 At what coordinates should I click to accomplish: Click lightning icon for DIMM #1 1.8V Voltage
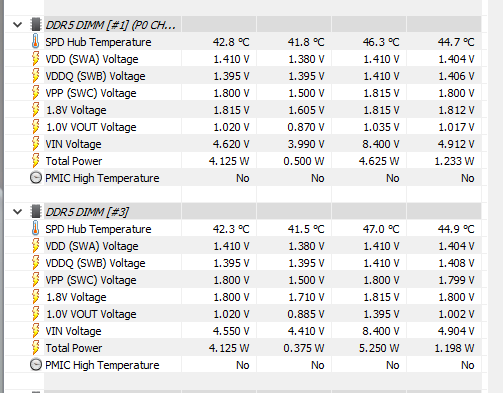click(35, 110)
